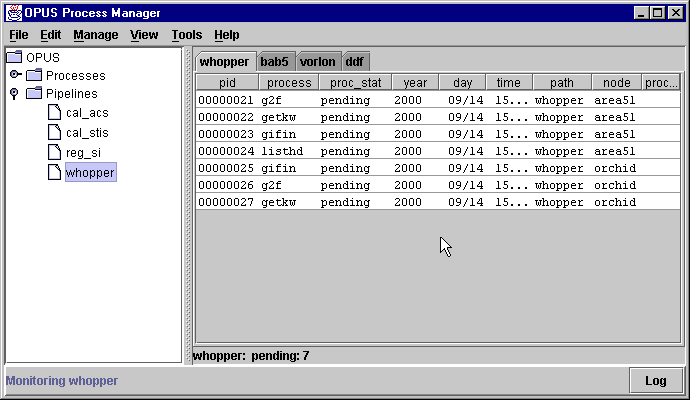Screen dimensions: 690x400
Task: Expand the Processes tree node
Action: [15, 75]
